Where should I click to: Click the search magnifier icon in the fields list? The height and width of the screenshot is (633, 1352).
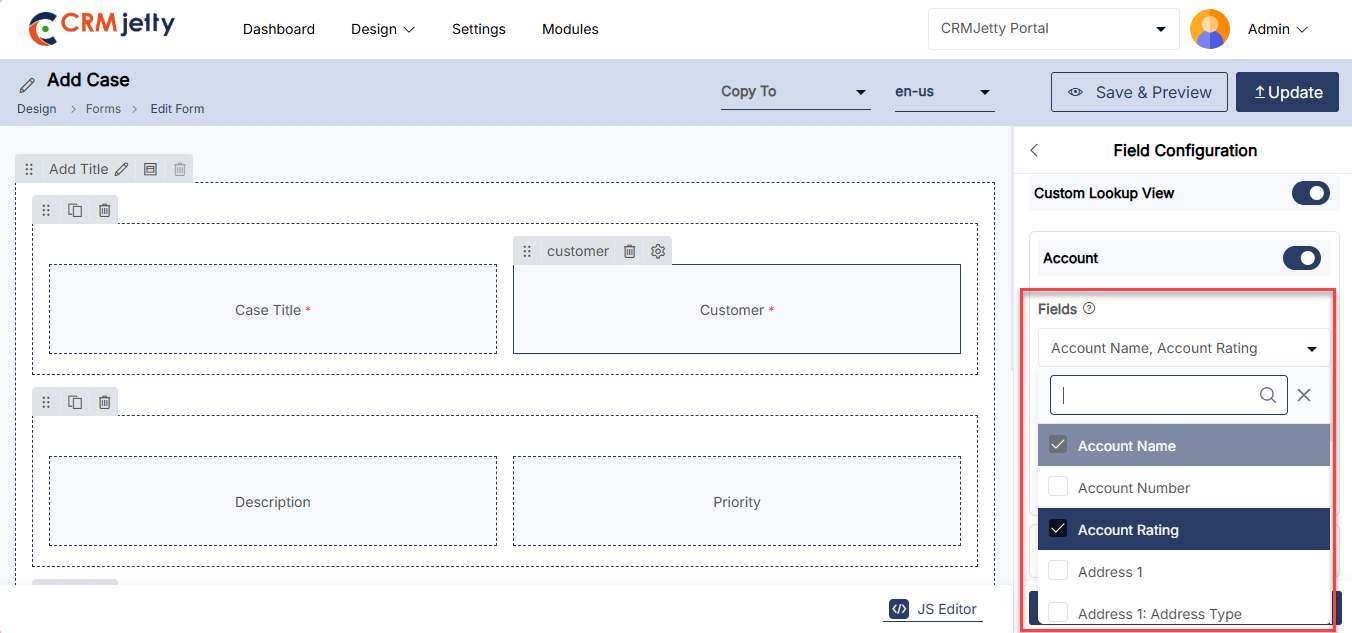pyautogui.click(x=1268, y=395)
